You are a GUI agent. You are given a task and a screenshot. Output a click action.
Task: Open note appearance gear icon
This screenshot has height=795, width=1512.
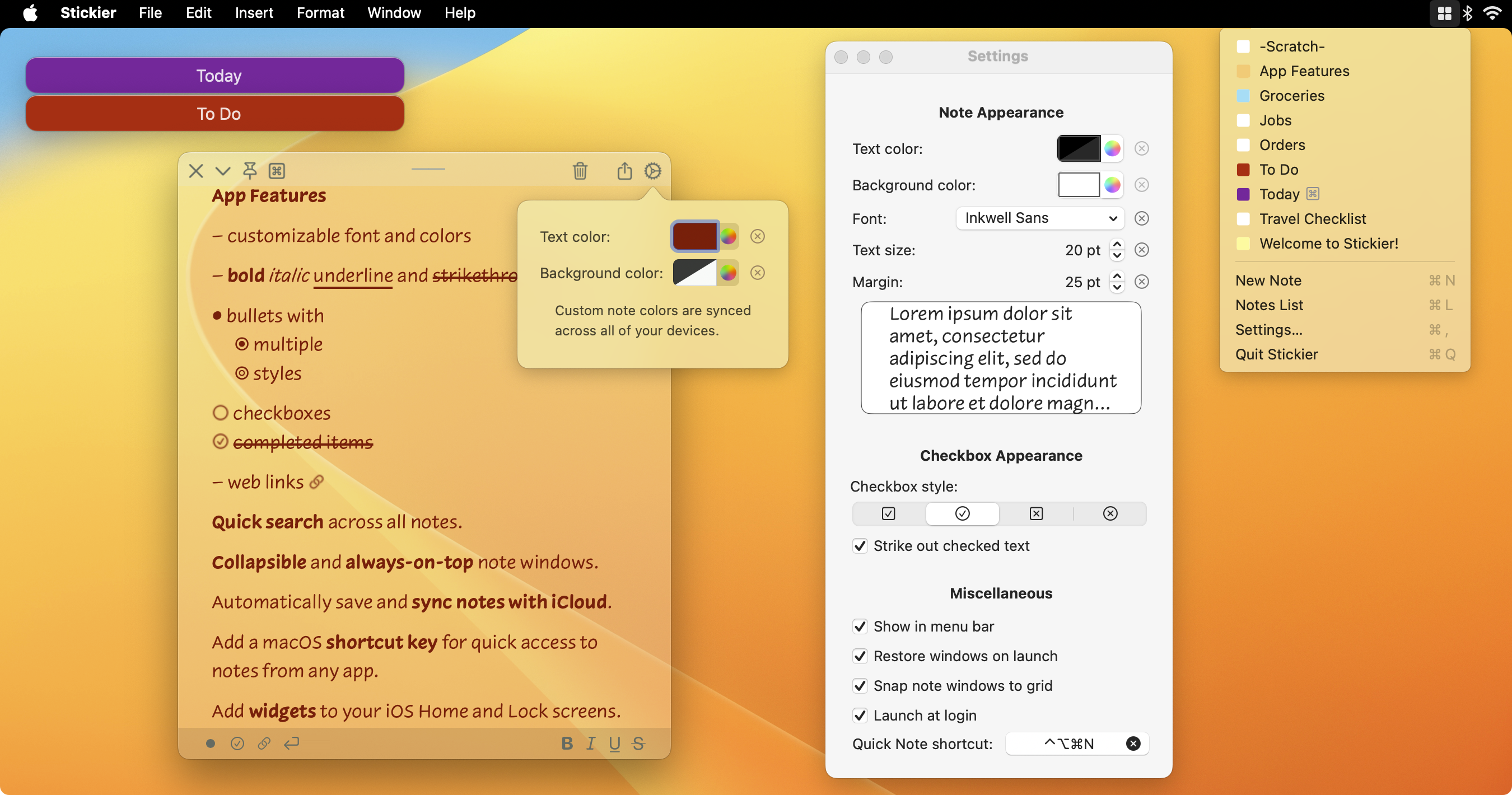[x=653, y=171]
